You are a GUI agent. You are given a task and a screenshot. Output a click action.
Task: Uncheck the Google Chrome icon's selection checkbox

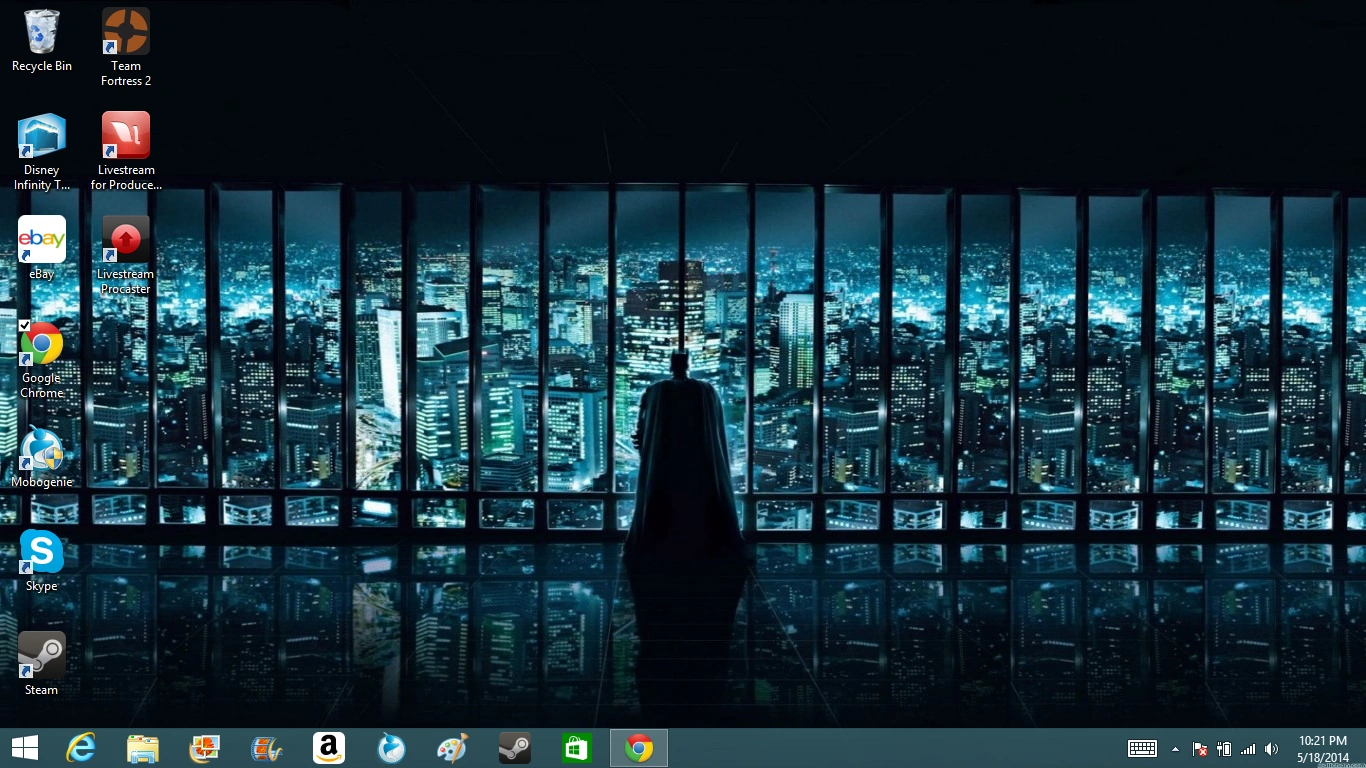pos(24,326)
